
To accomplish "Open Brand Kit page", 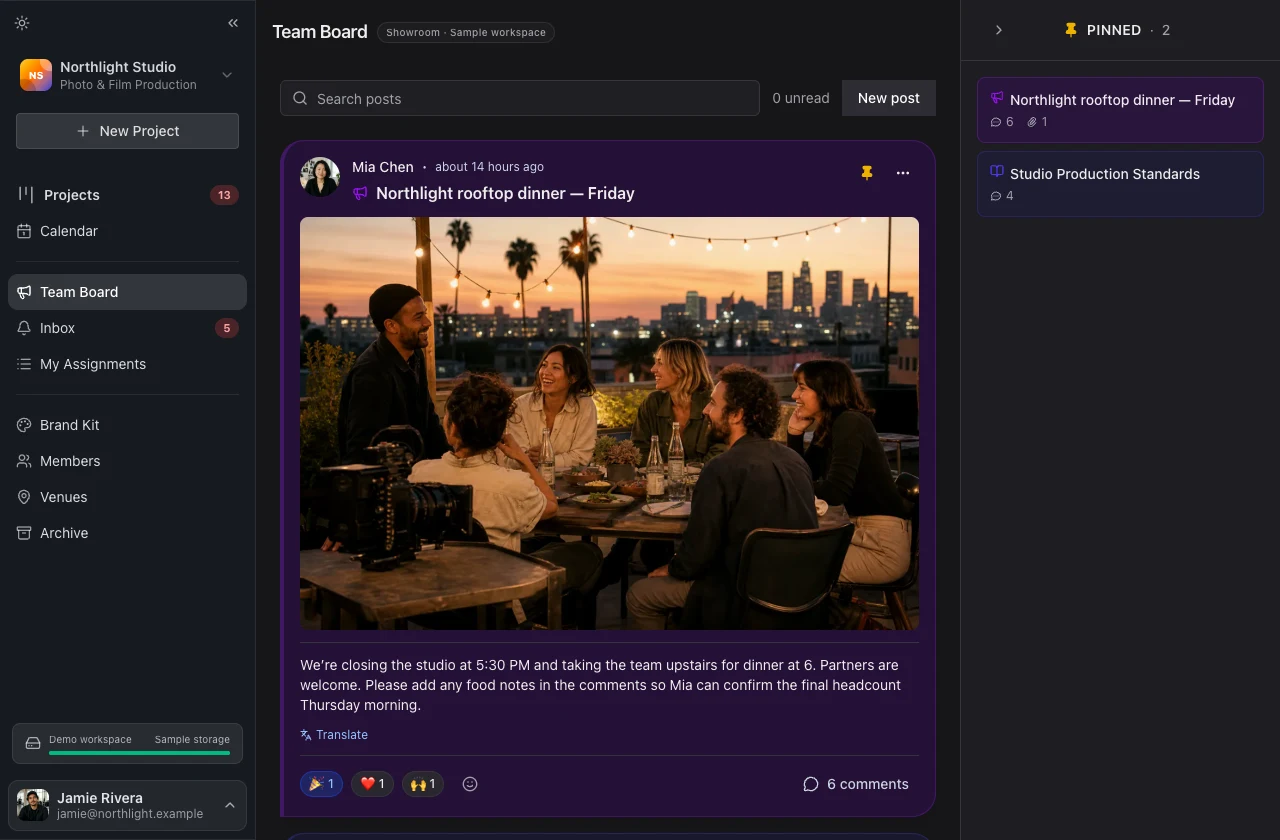I will pos(127,425).
